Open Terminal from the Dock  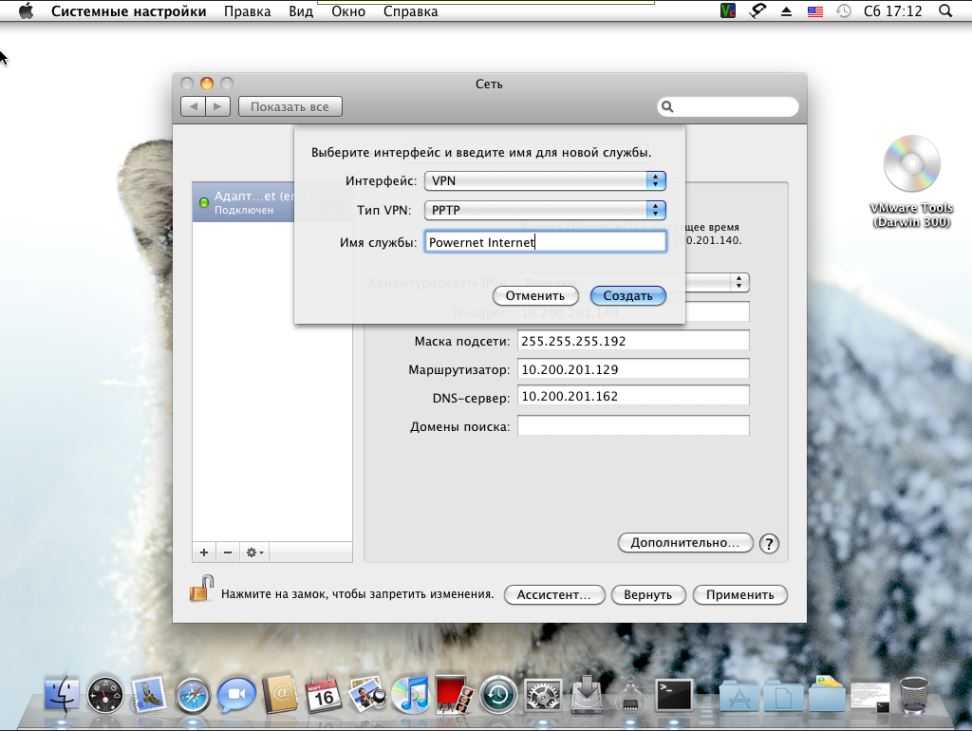click(x=674, y=695)
